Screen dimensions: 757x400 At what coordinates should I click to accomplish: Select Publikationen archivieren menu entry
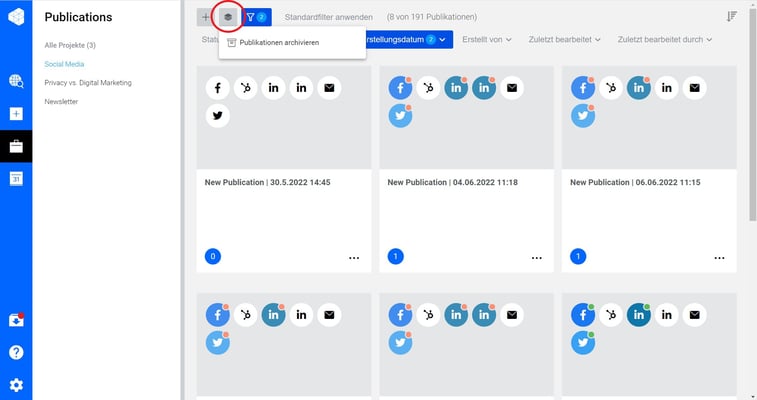(x=292, y=42)
